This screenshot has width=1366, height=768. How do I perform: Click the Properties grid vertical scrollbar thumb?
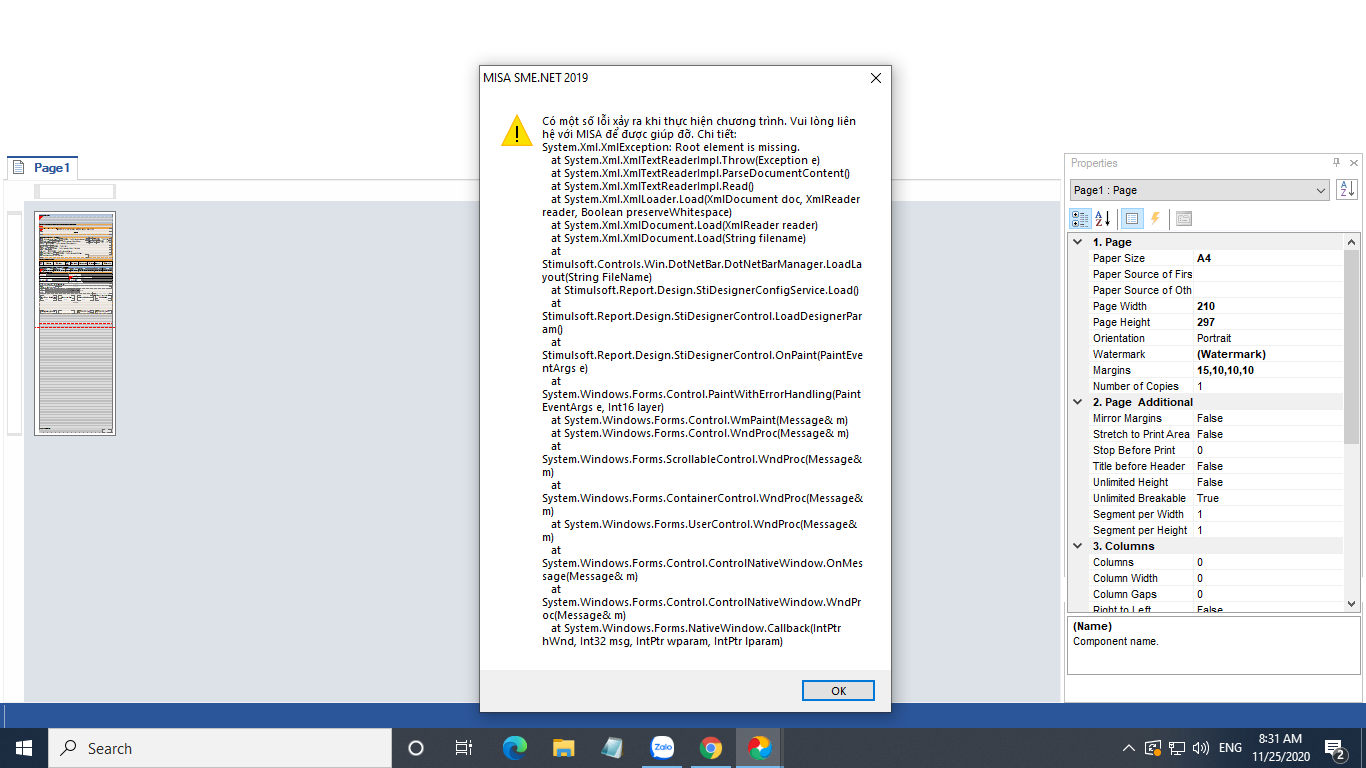1352,346
